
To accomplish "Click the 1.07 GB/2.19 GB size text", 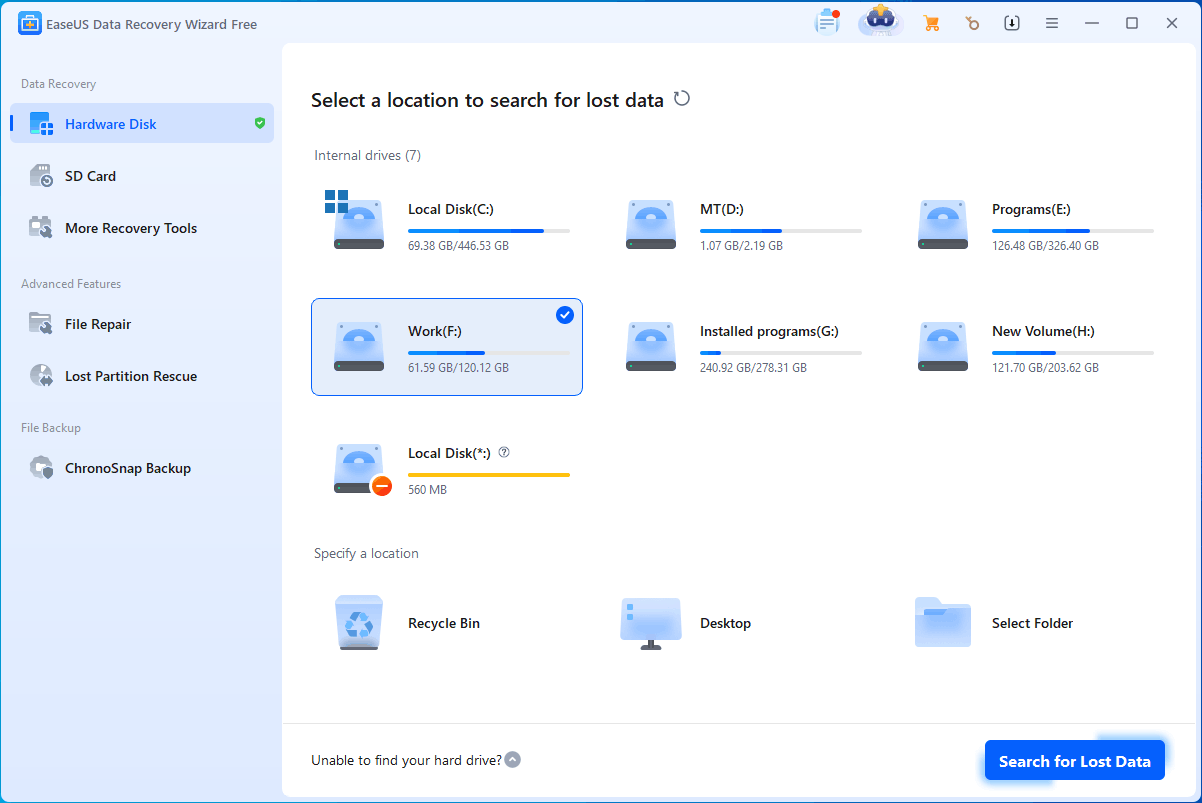I will click(741, 246).
